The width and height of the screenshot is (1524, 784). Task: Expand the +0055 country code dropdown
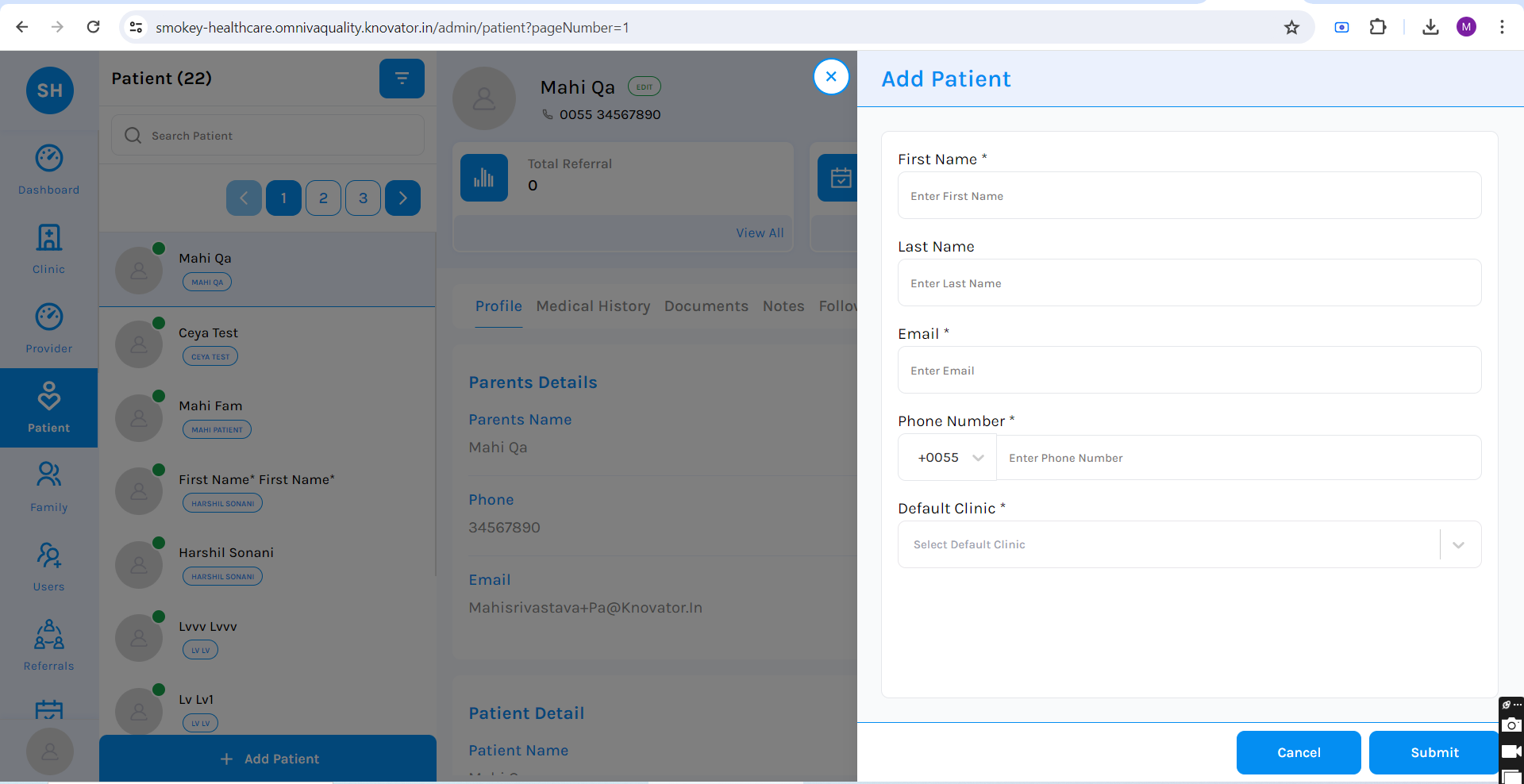949,458
